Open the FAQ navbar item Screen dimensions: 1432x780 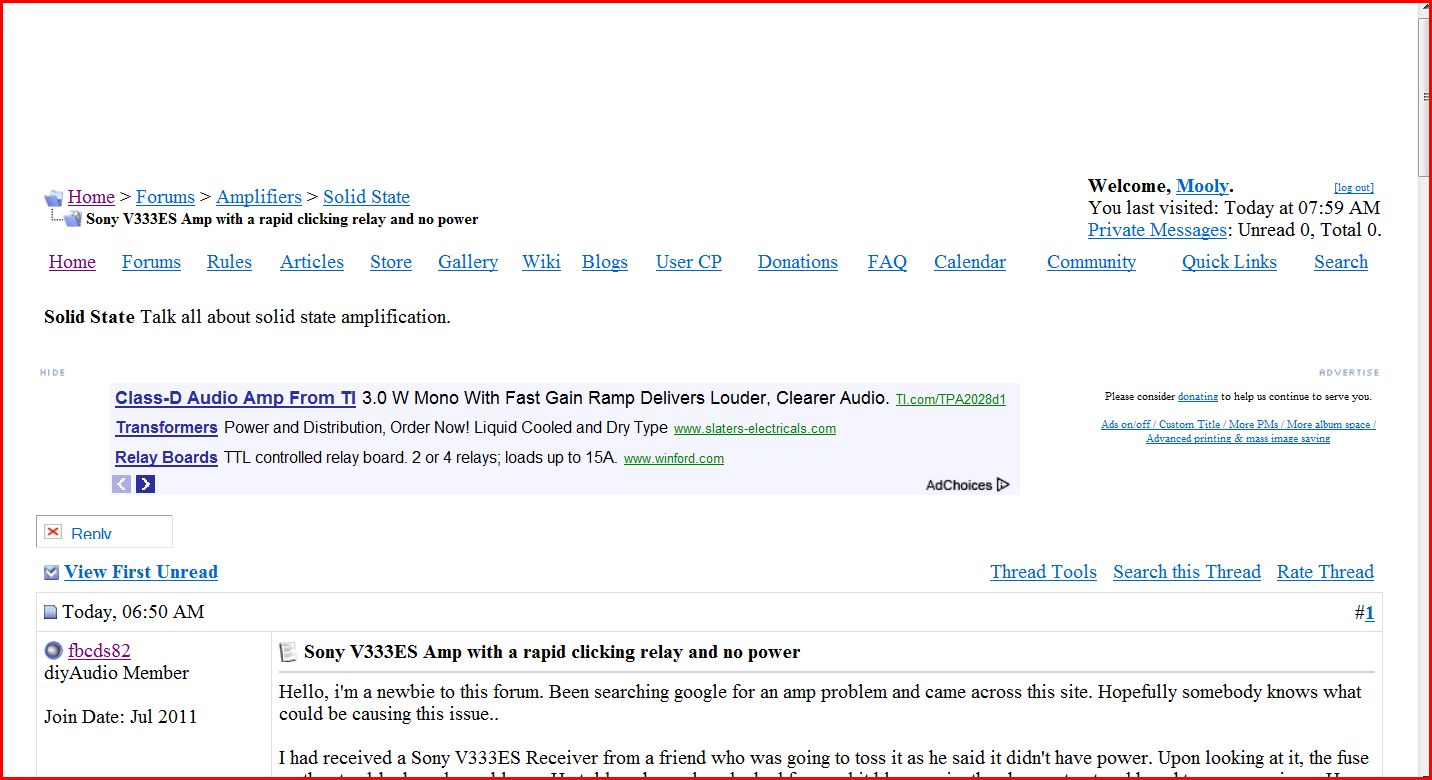coord(887,262)
